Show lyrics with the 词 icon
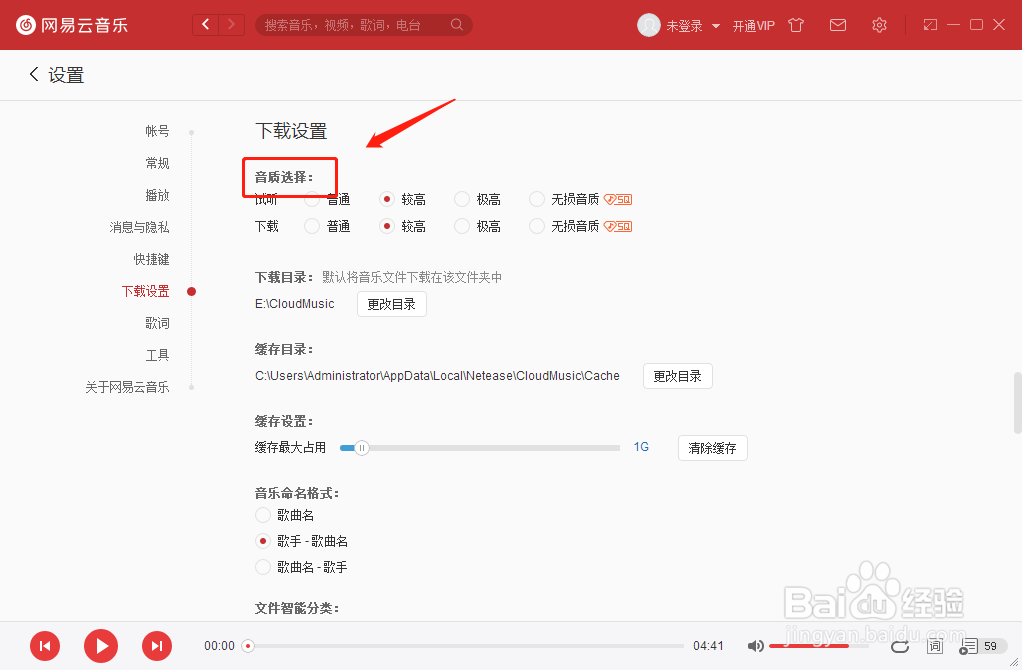The height and width of the screenshot is (670, 1022). click(x=935, y=646)
